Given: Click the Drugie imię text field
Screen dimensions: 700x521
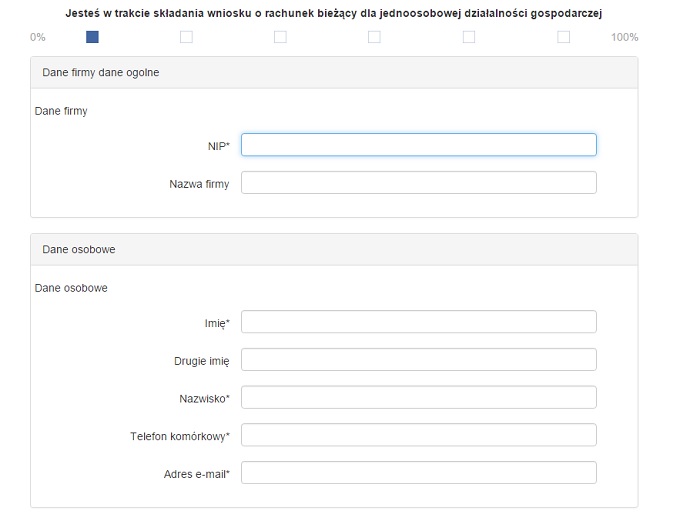Looking at the screenshot, I should point(419,359).
